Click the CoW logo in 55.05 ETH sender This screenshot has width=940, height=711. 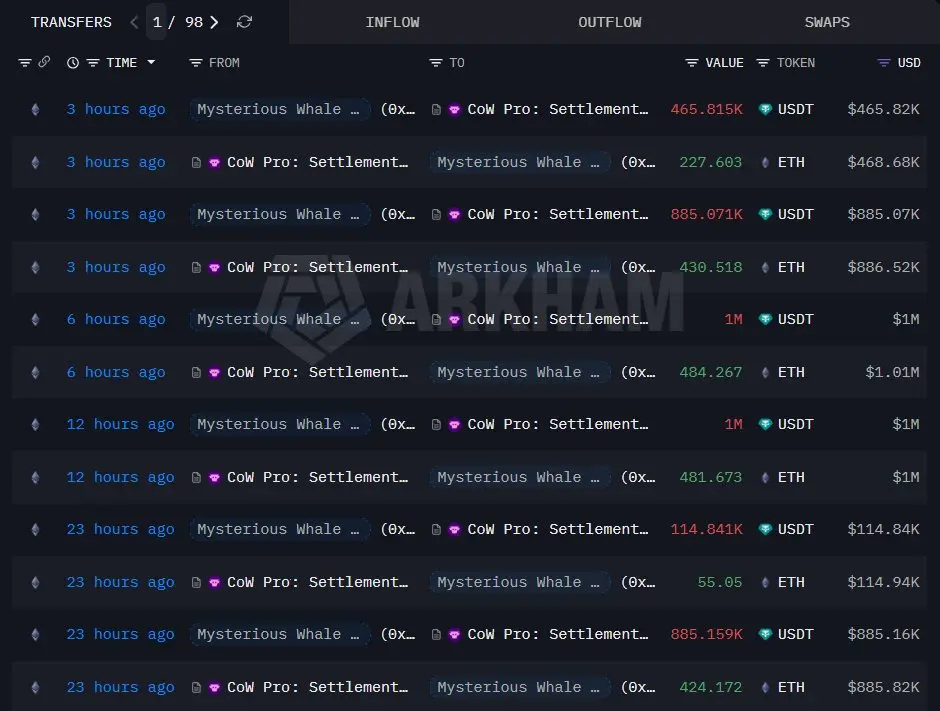214,582
